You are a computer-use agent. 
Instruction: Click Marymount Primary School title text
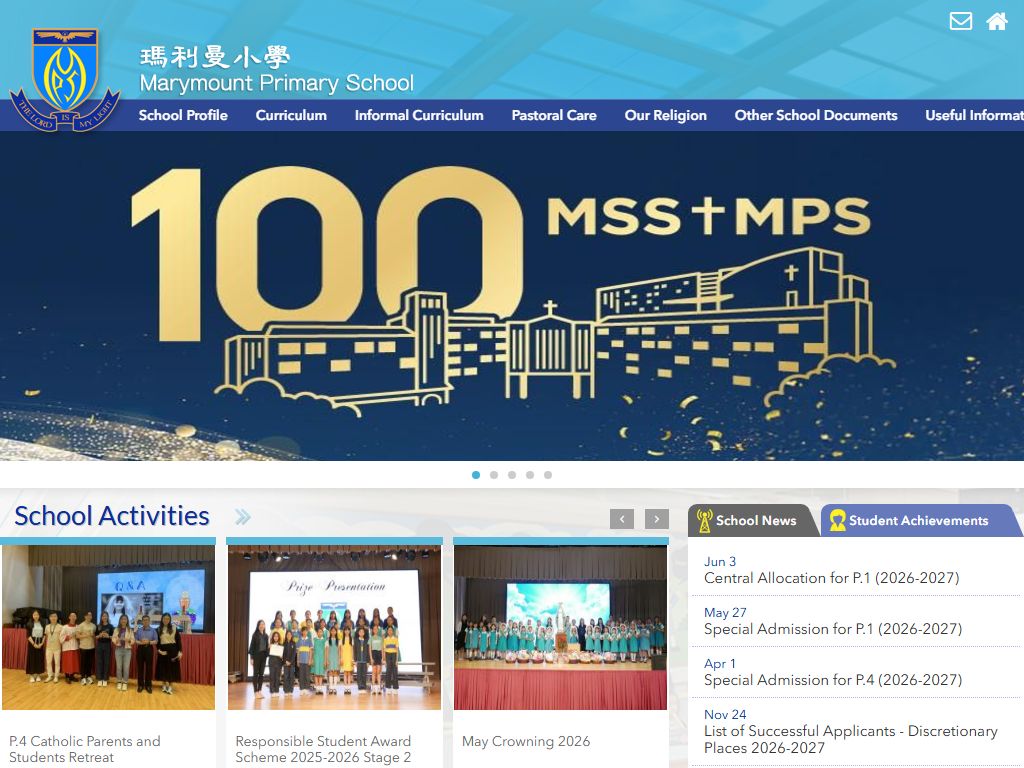coord(276,83)
